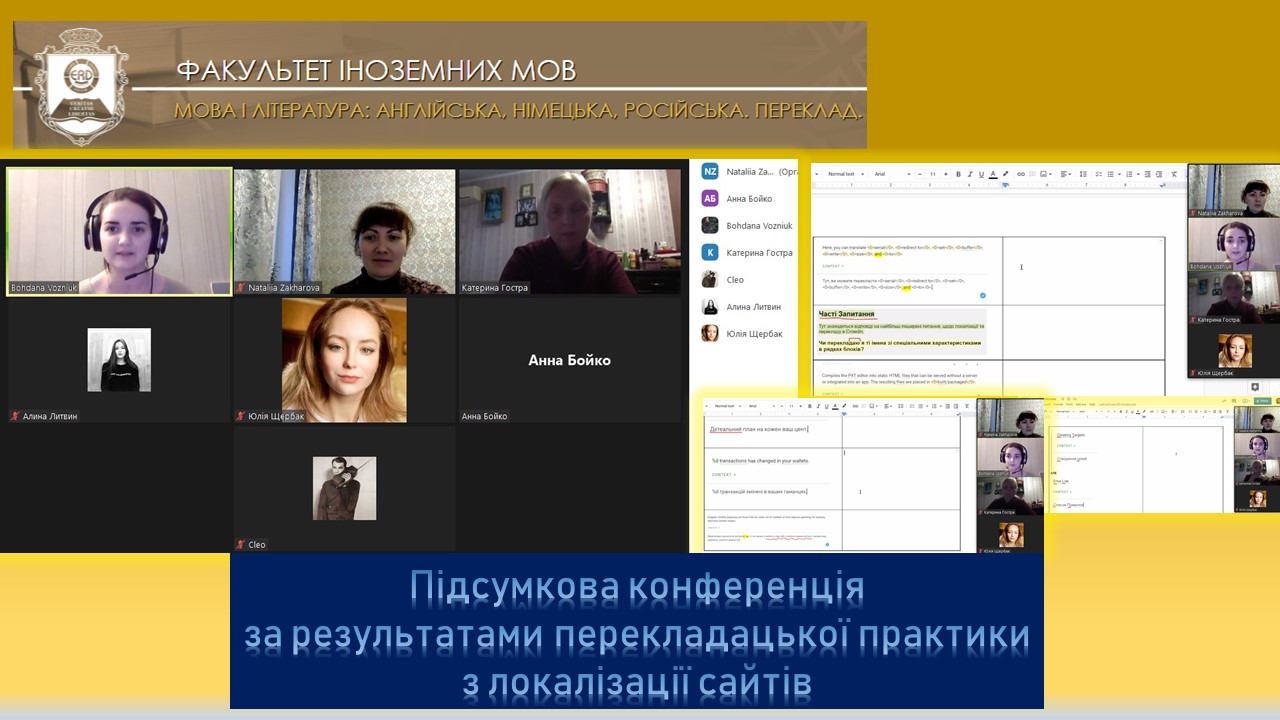Open line spacing menu in top-right document
Screen dimensions: 1280x720
[x=1083, y=174]
